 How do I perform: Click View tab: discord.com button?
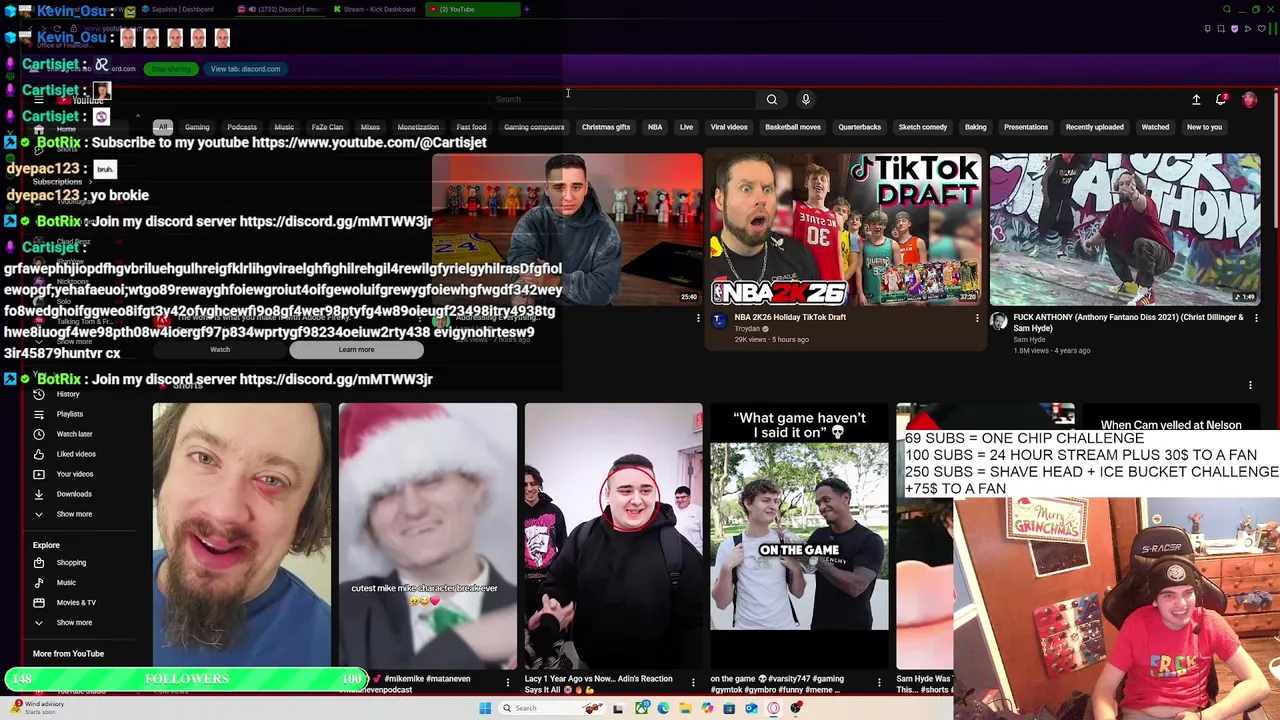pyautogui.click(x=245, y=69)
